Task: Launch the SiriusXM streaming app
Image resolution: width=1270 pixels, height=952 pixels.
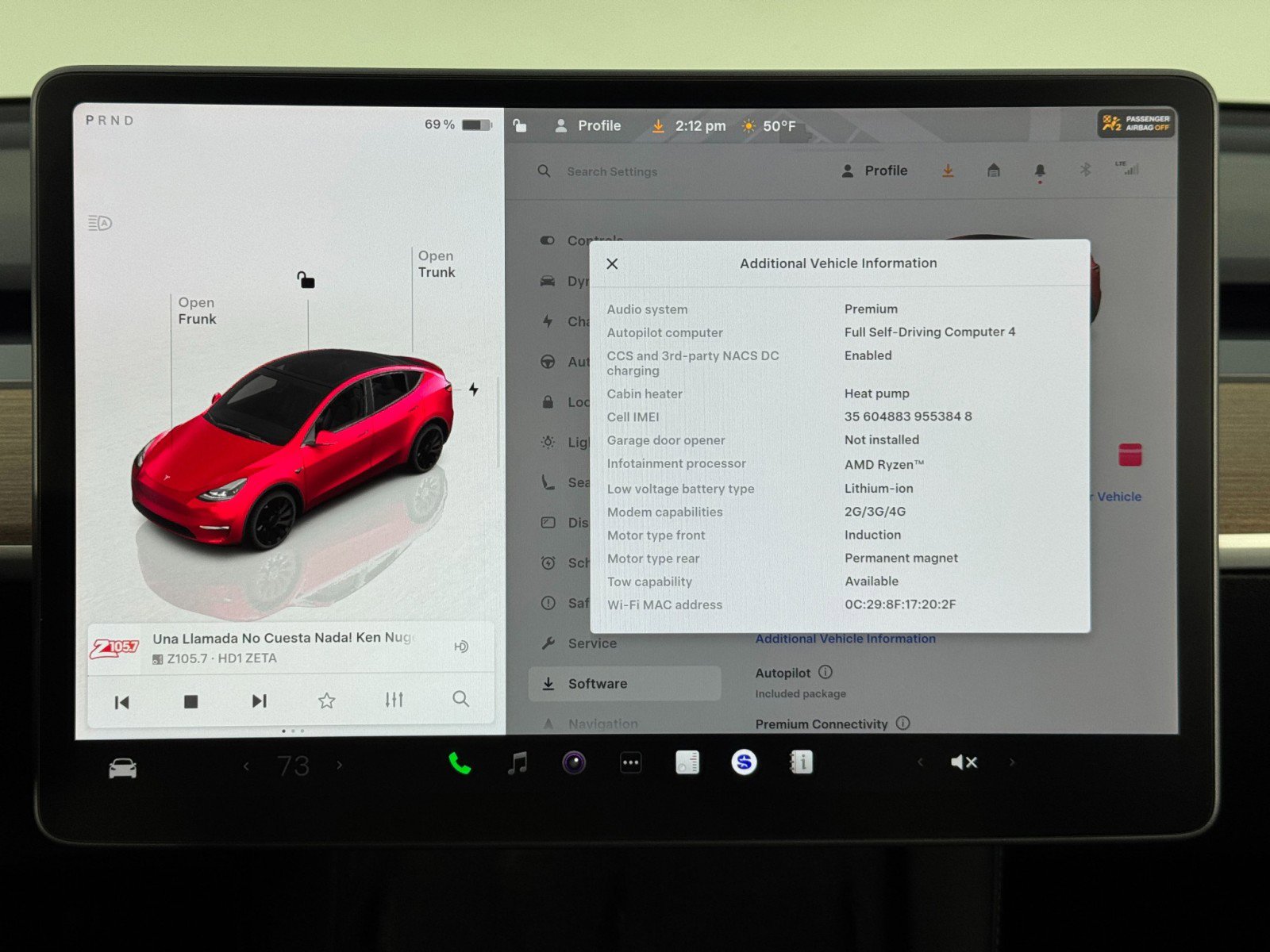Action: click(744, 762)
